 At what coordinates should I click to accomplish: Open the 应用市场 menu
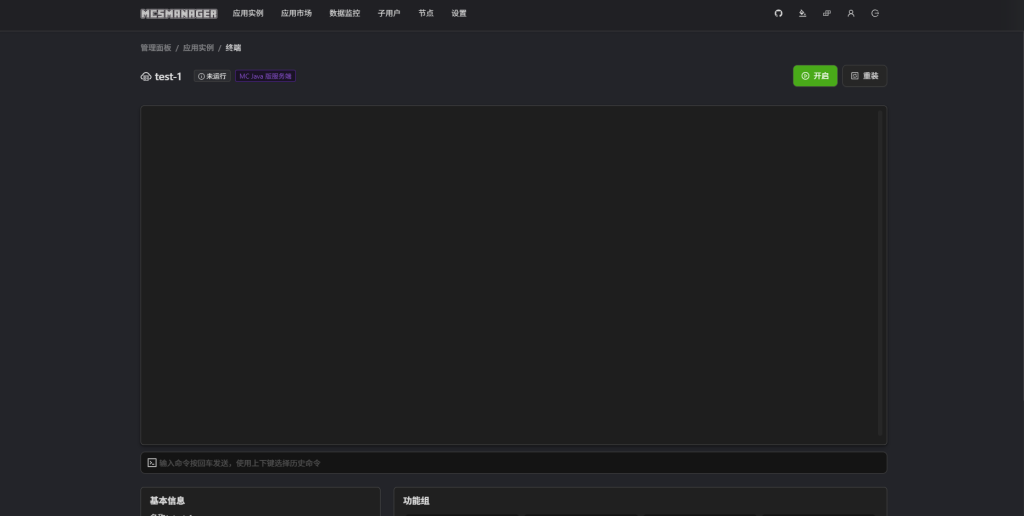click(x=296, y=14)
